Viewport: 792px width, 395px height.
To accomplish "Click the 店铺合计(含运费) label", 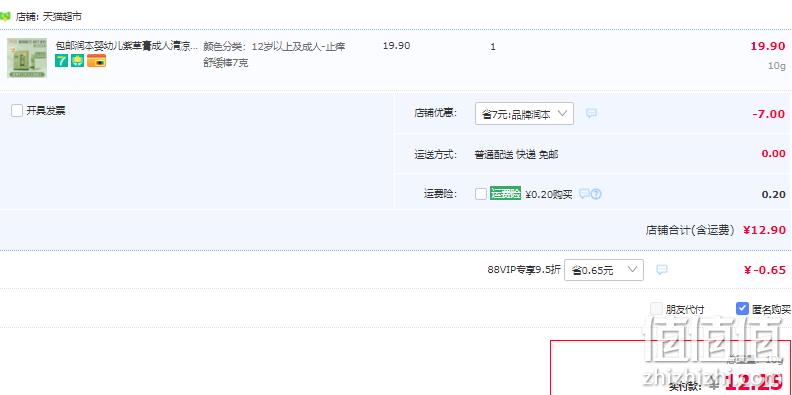I will [x=689, y=230].
